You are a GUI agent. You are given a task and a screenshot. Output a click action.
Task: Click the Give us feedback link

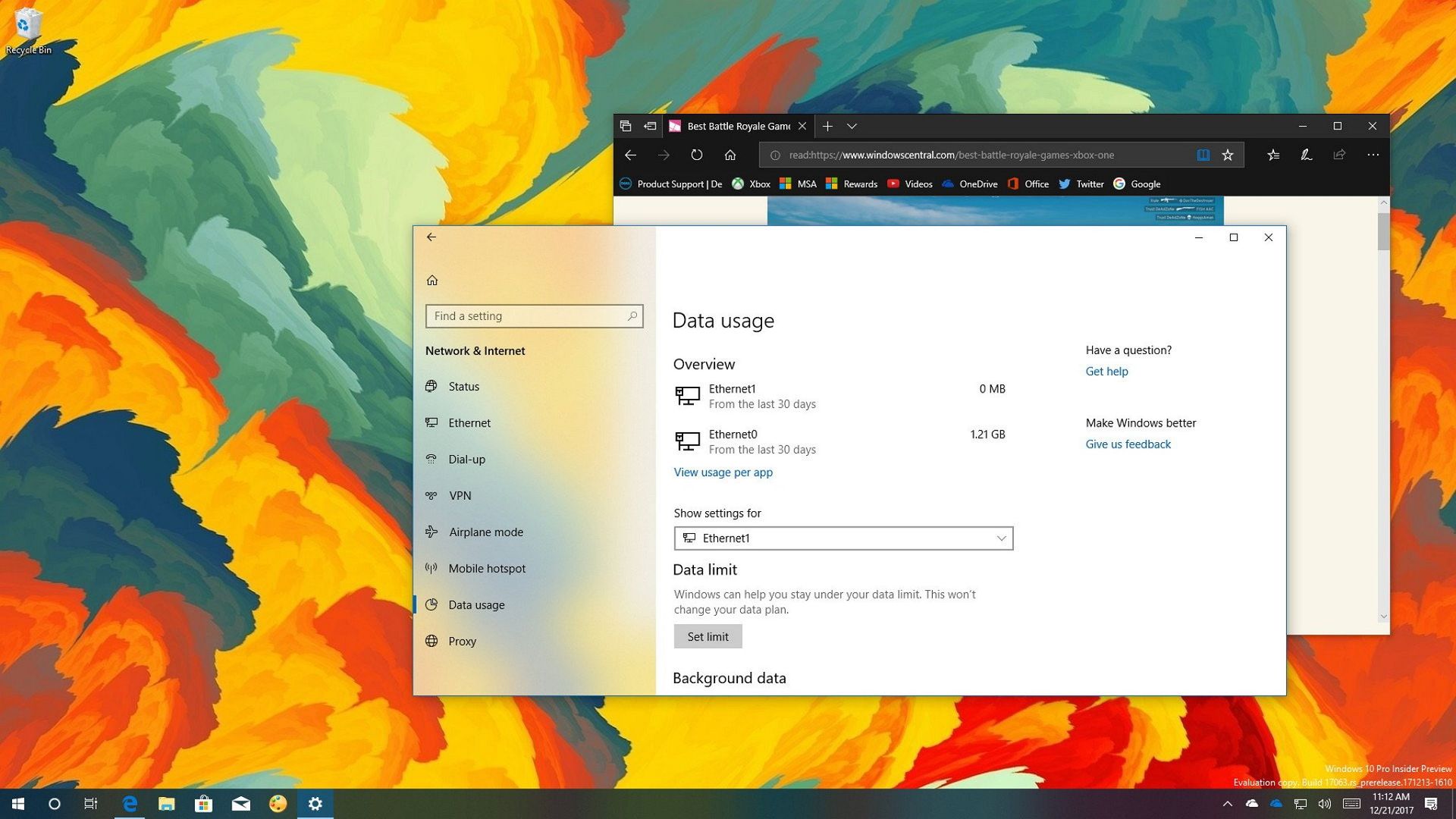point(1128,444)
